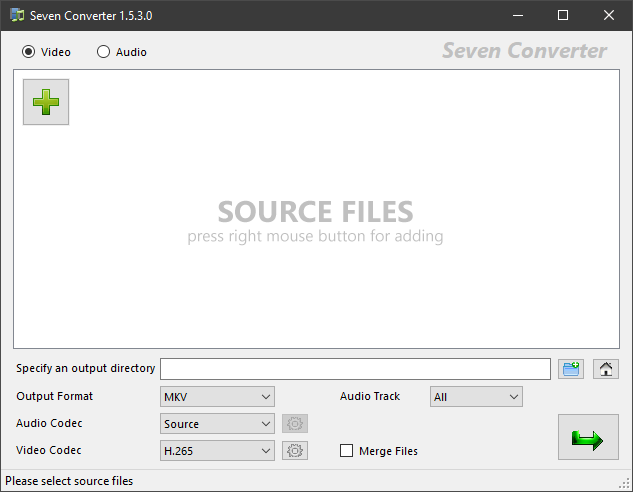Click the green plus add files button
633x492 pixels.
[46, 102]
